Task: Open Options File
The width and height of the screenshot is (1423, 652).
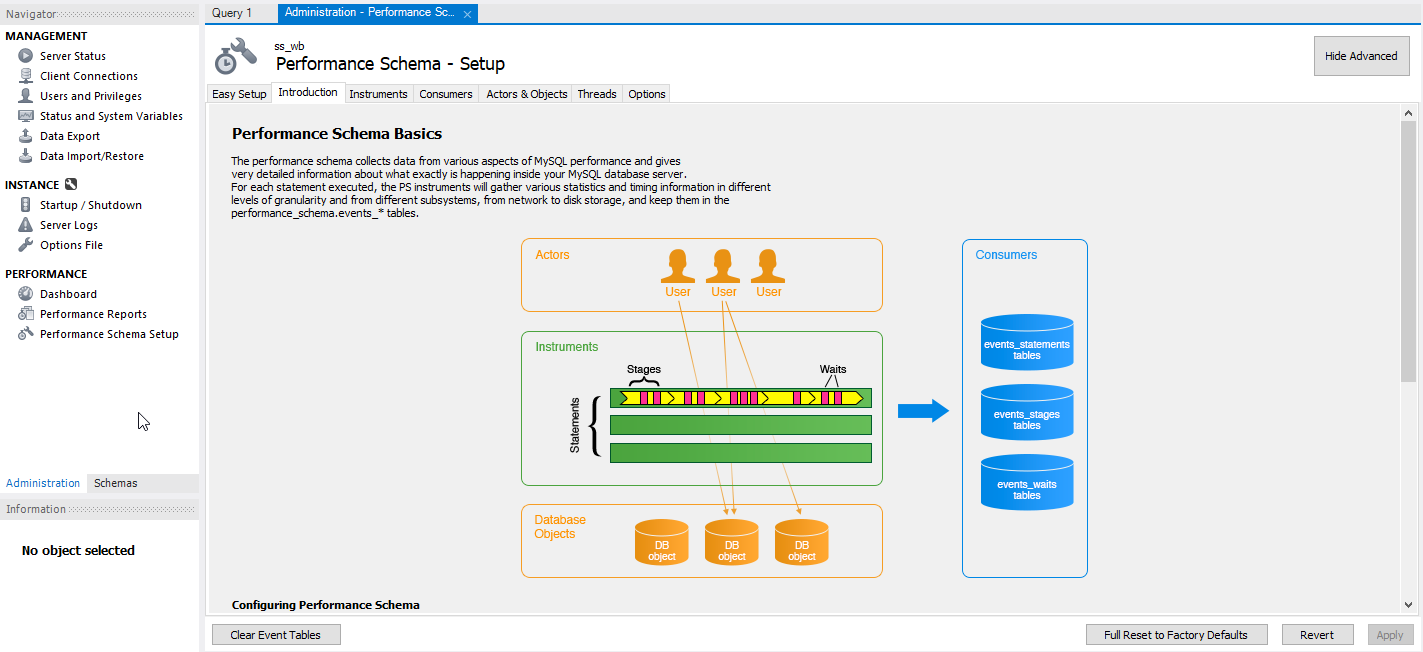Action: (x=71, y=245)
